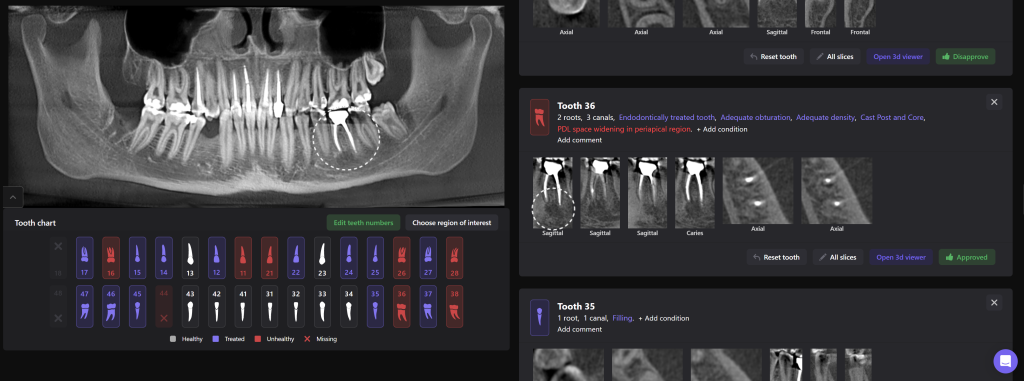This screenshot has height=381, width=1024.
Task: Add condition to Tooth 35
Action: tap(664, 318)
